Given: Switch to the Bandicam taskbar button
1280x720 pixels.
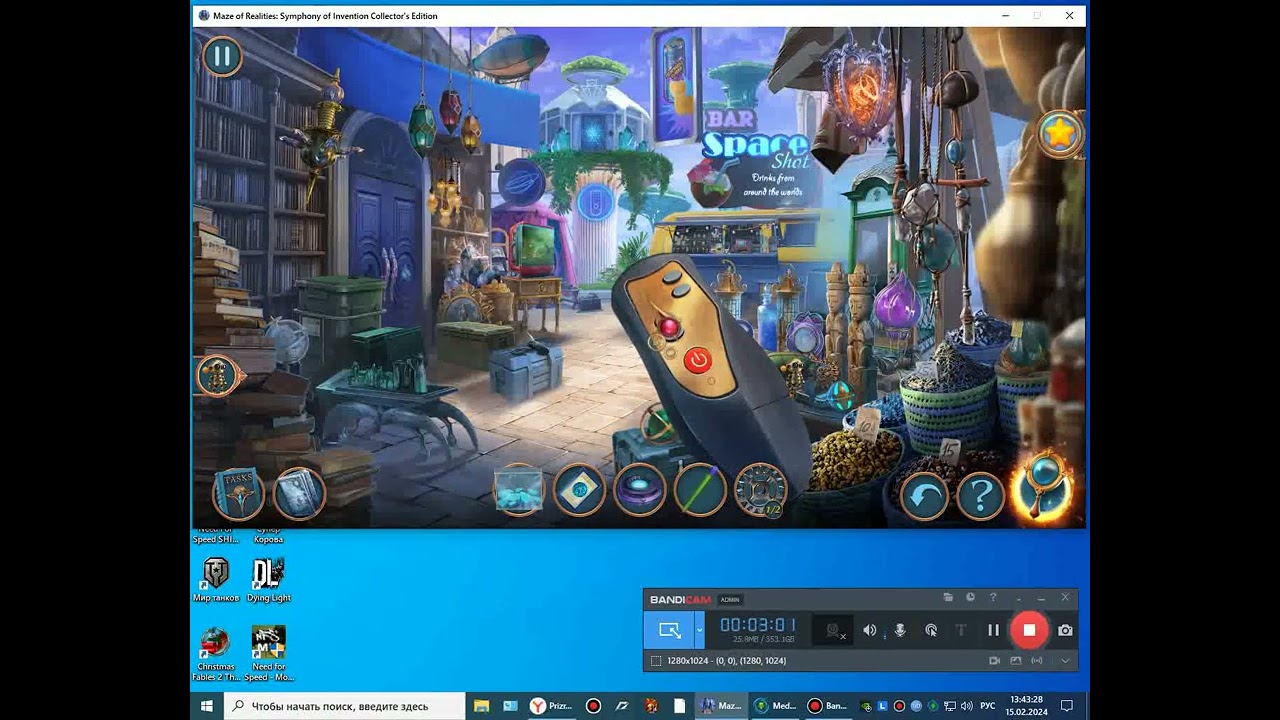Looking at the screenshot, I should 827,706.
